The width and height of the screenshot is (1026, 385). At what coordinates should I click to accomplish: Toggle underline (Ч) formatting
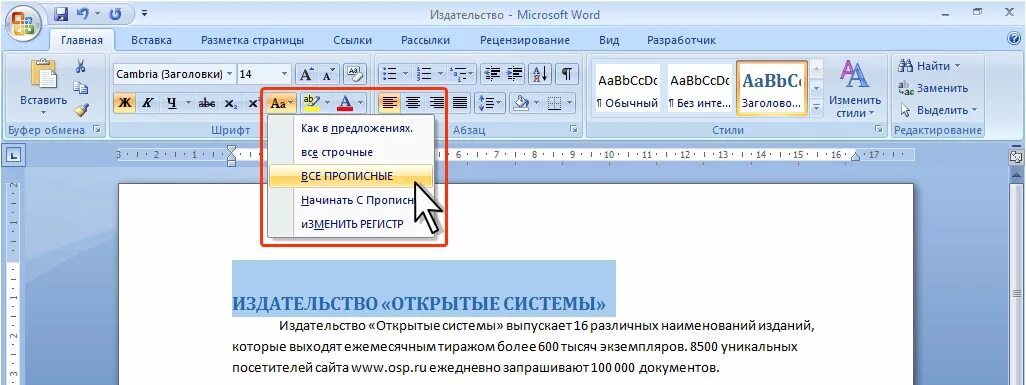pos(171,103)
